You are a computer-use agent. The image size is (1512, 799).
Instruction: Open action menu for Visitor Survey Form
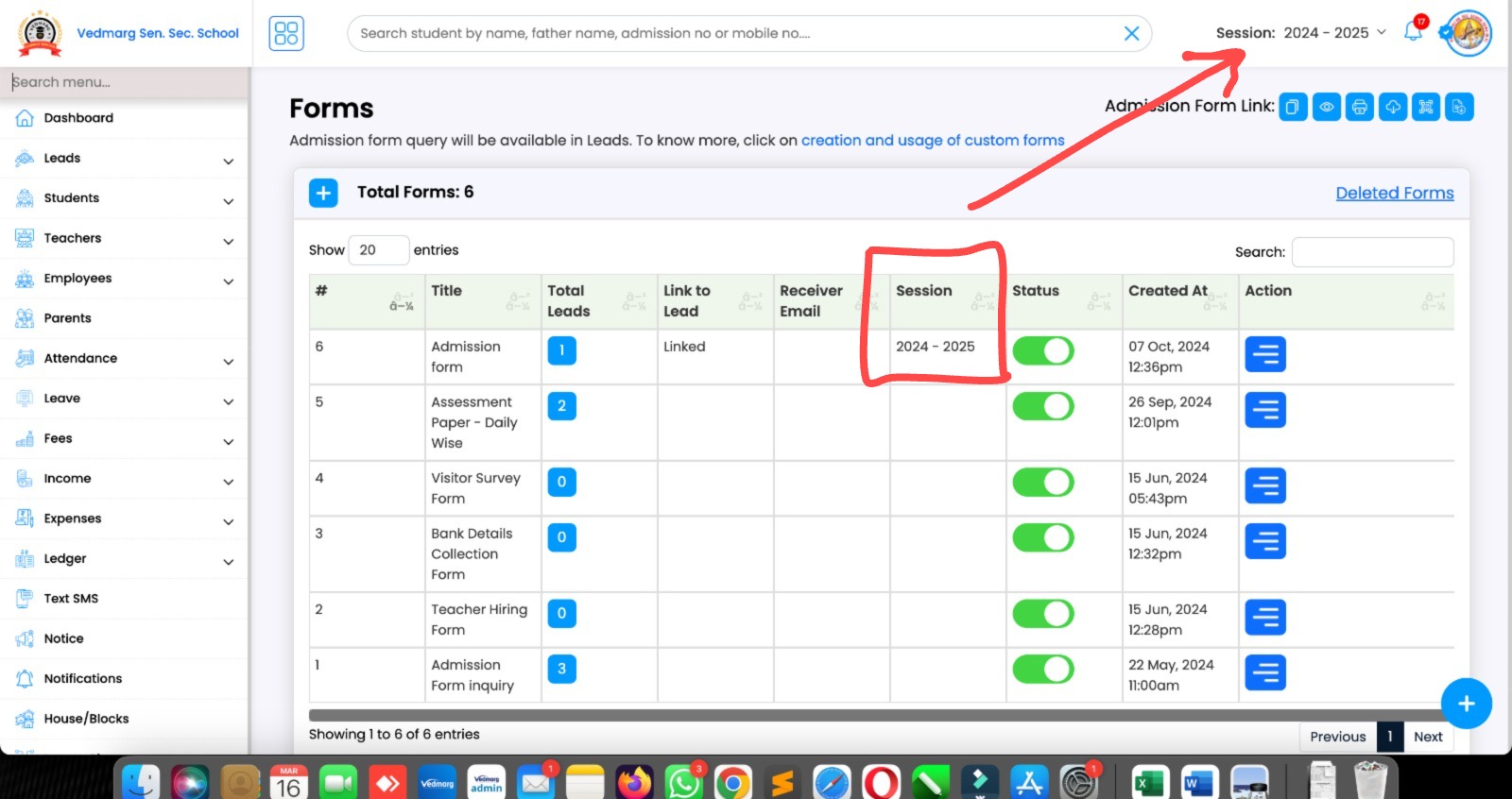(x=1264, y=486)
